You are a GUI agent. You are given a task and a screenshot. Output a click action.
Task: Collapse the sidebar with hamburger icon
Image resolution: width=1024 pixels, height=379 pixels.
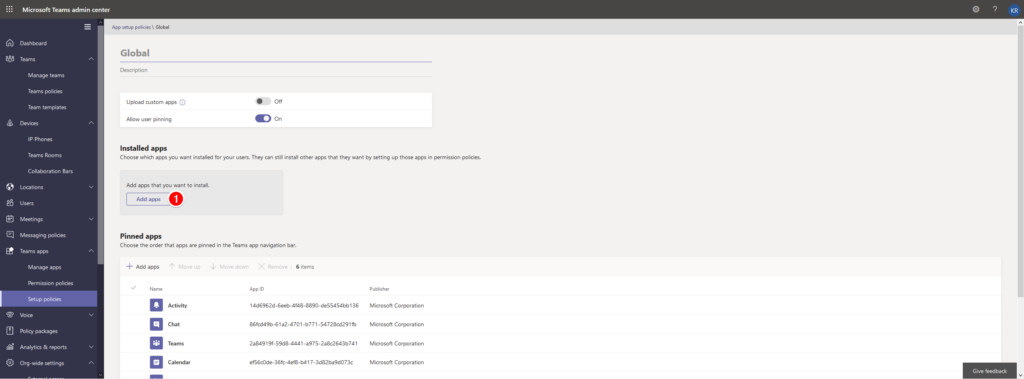(x=88, y=27)
